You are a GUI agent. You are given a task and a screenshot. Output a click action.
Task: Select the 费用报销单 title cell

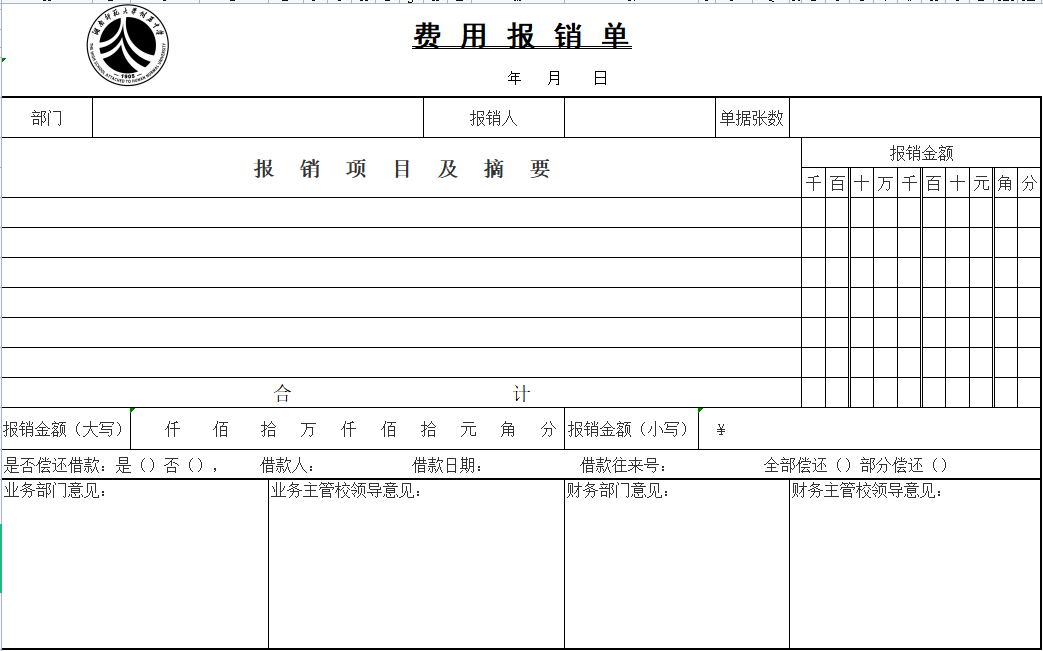click(521, 36)
